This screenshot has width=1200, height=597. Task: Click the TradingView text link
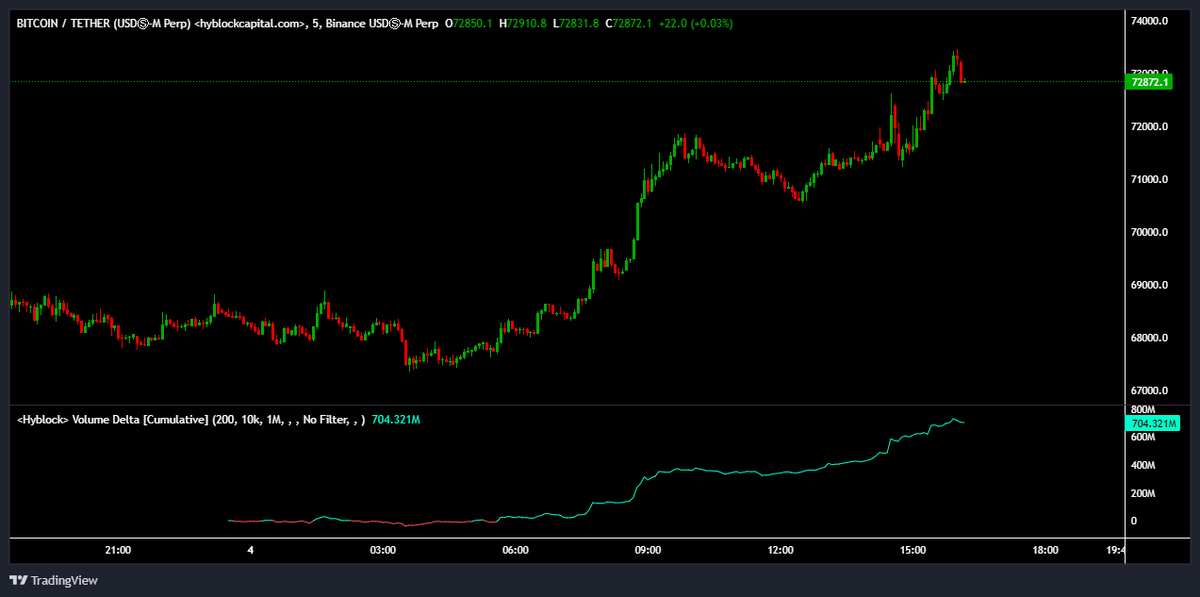(64, 580)
